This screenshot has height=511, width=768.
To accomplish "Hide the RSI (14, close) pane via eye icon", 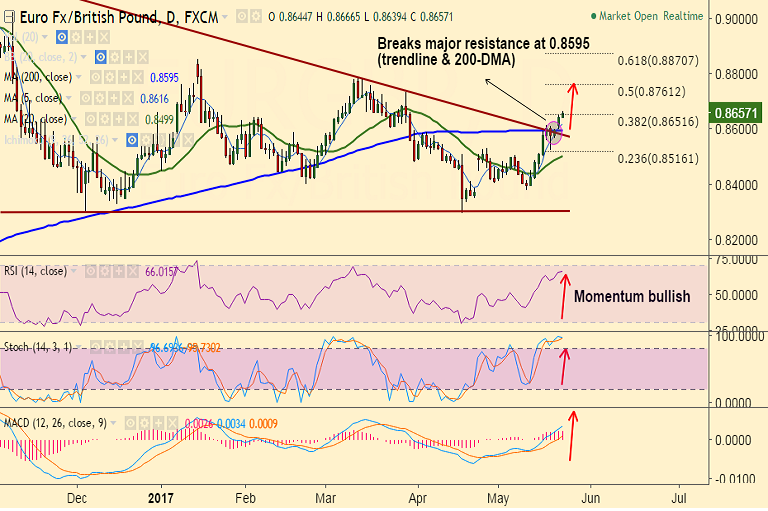I will pyautogui.click(x=91, y=271).
